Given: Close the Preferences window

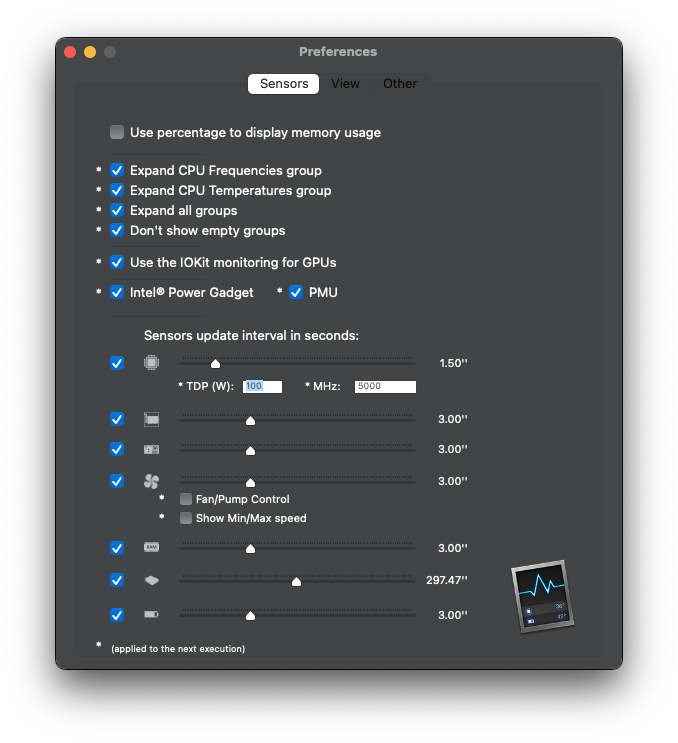Looking at the screenshot, I should coord(70,52).
